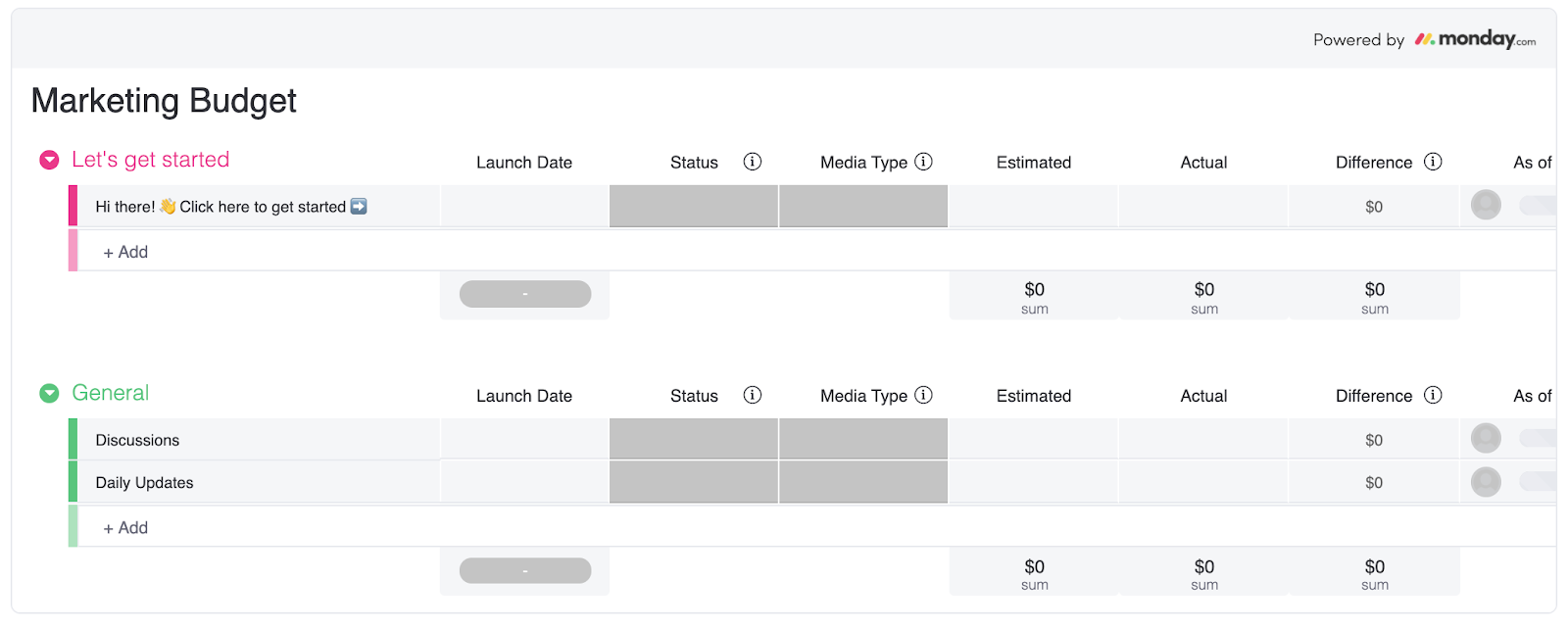Image resolution: width=1568 pixels, height=629 pixels.
Task: Click Launch Date column header in Let's get started
Action: pyautogui.click(x=524, y=163)
